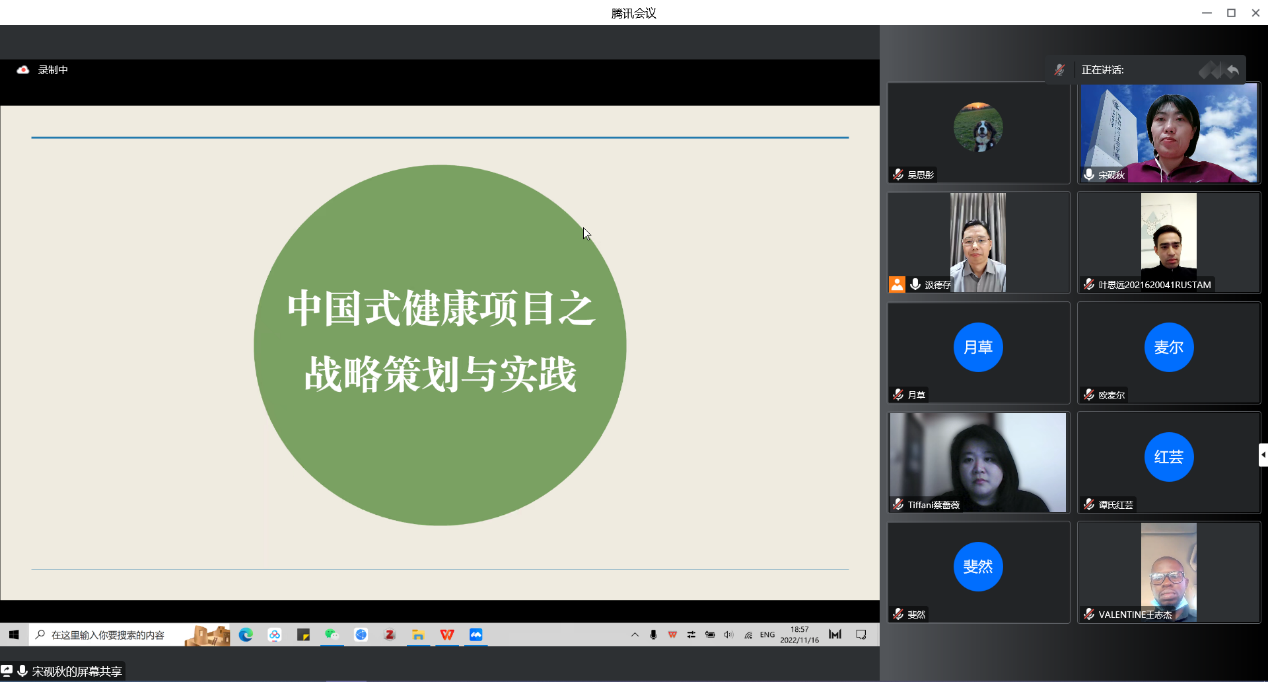The image size is (1268, 682).
Task: Click the 月草 avatar circle
Action: tap(978, 347)
